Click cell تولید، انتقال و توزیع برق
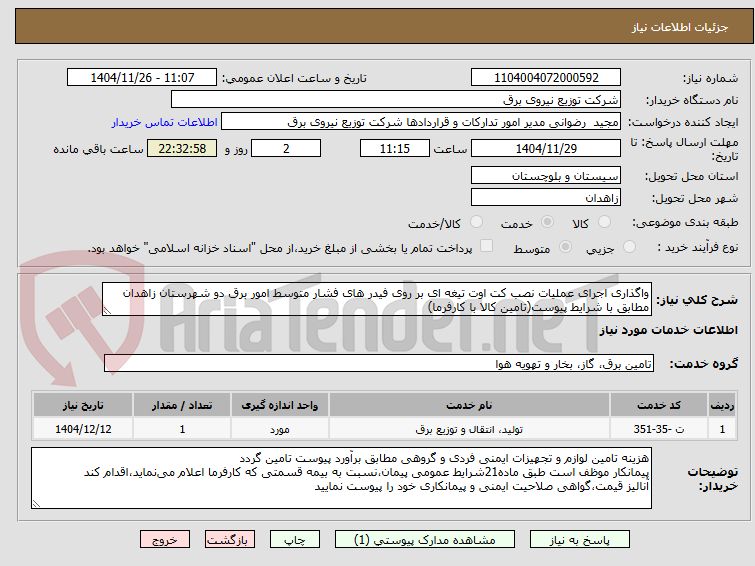This screenshot has width=755, height=566. coord(469,429)
